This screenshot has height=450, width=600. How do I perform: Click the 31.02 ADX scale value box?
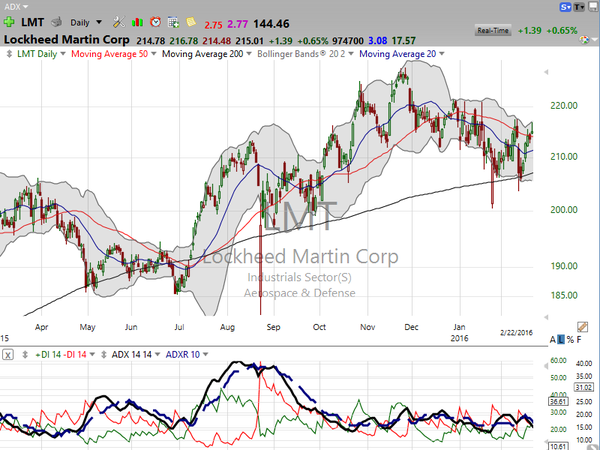coord(584,387)
